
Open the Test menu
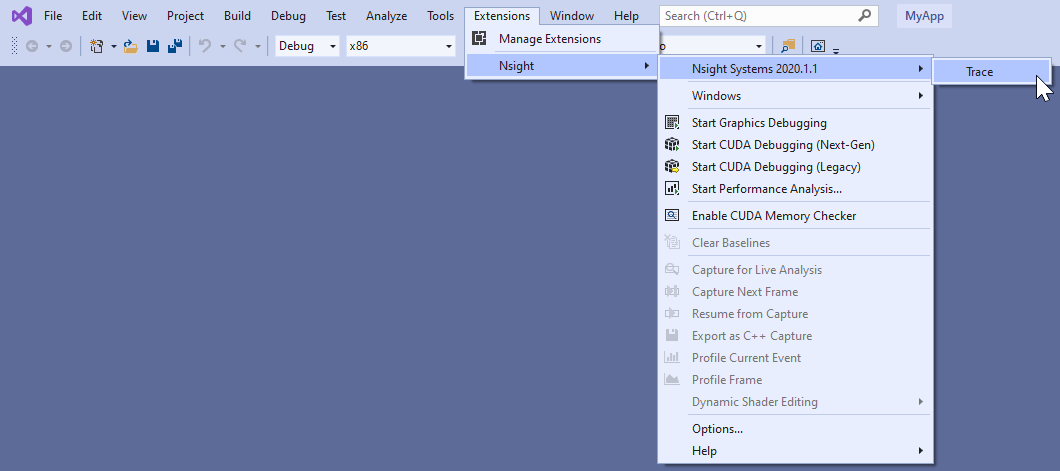(336, 16)
